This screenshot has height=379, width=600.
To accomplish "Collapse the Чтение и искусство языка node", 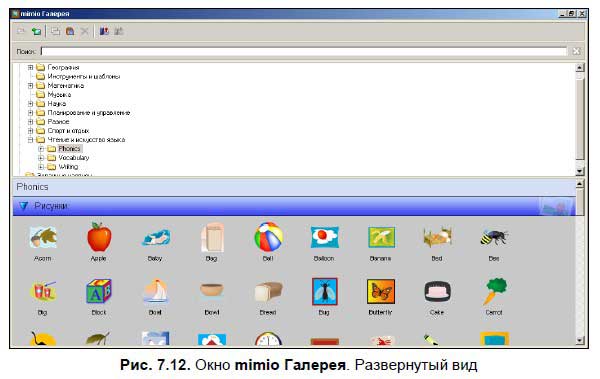I will [x=31, y=140].
